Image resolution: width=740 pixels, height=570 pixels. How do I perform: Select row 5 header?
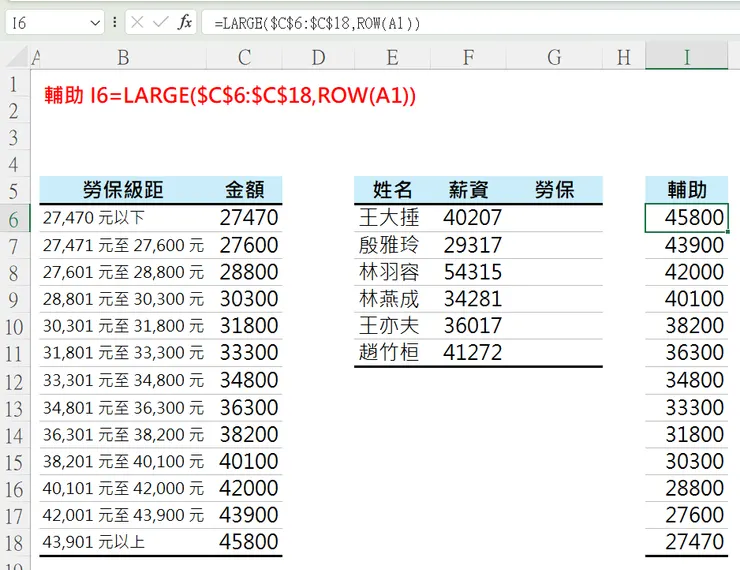tap(14, 191)
